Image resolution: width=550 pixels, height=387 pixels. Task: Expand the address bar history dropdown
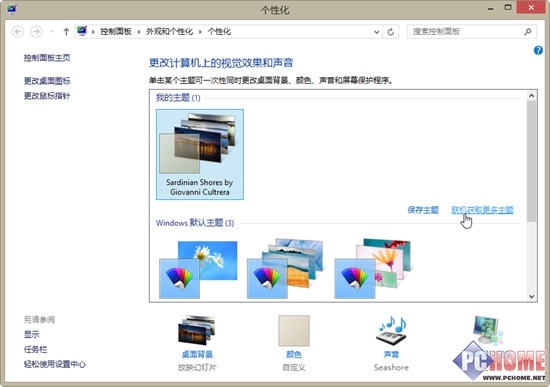pos(376,32)
